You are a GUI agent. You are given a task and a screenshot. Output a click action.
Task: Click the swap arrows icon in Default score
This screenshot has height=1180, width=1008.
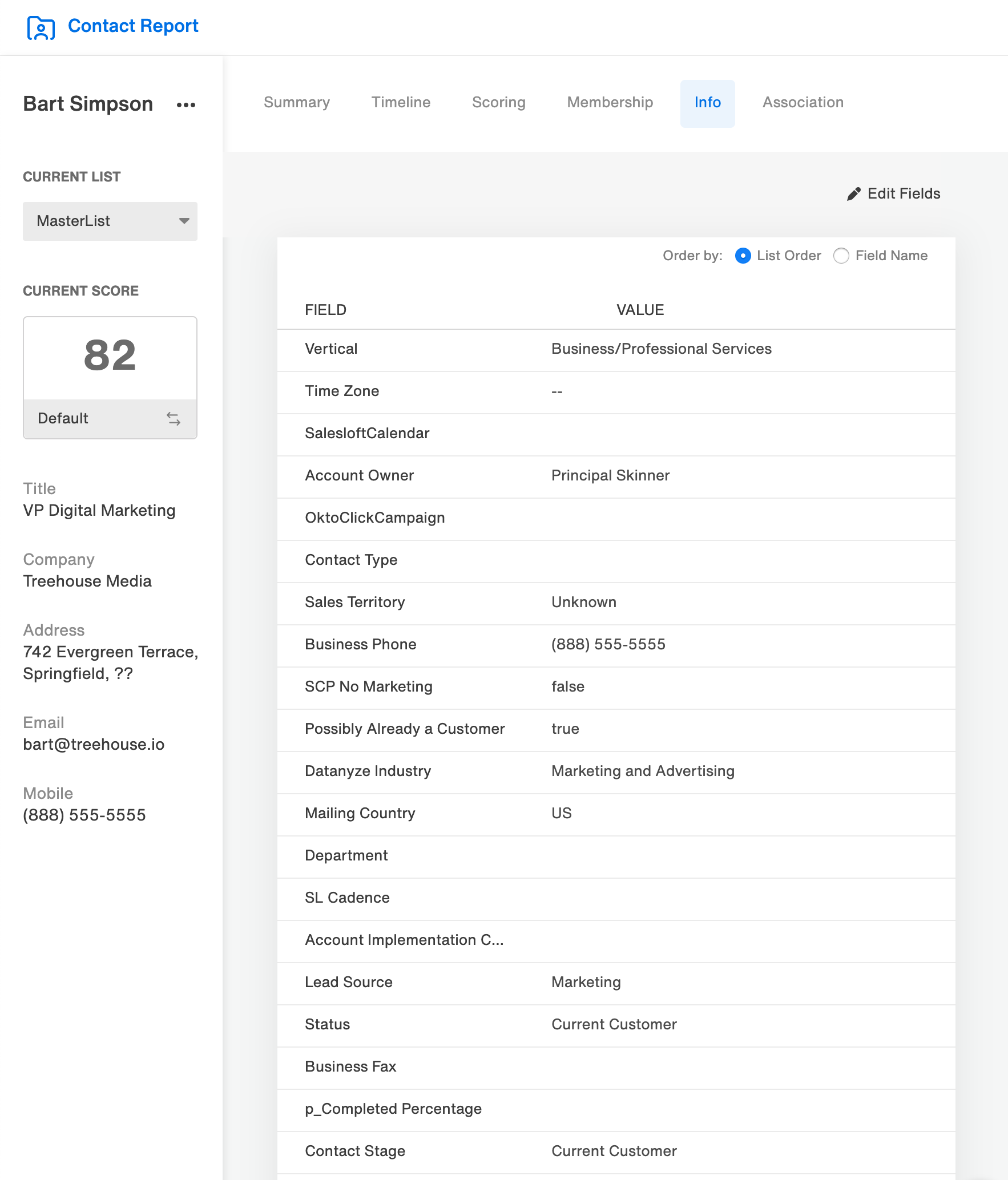pyautogui.click(x=174, y=419)
